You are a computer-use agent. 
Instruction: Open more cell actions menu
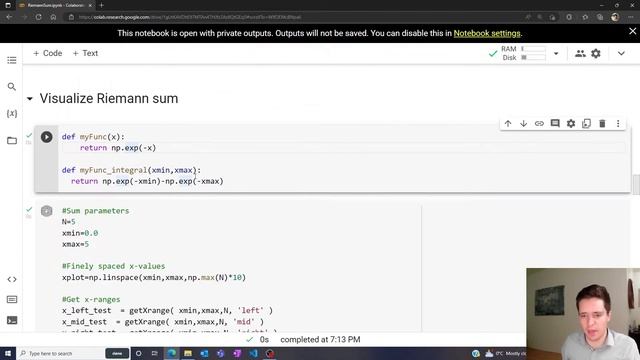[618, 123]
